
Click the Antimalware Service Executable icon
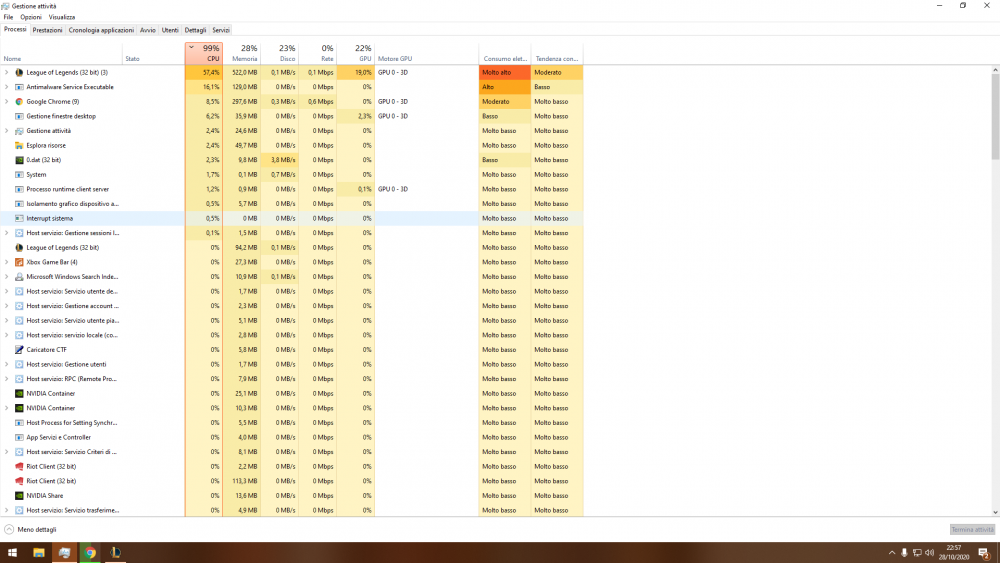click(x=19, y=87)
